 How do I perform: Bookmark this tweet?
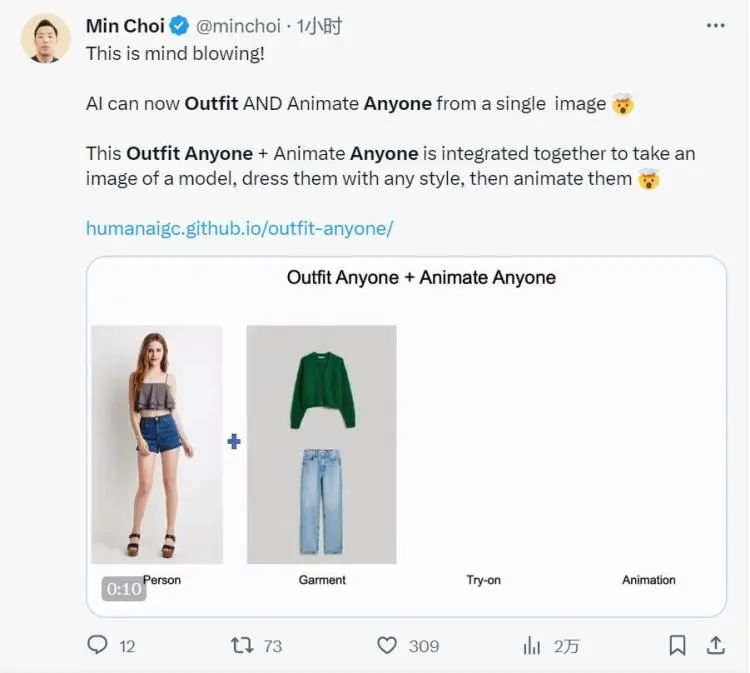pyautogui.click(x=677, y=646)
